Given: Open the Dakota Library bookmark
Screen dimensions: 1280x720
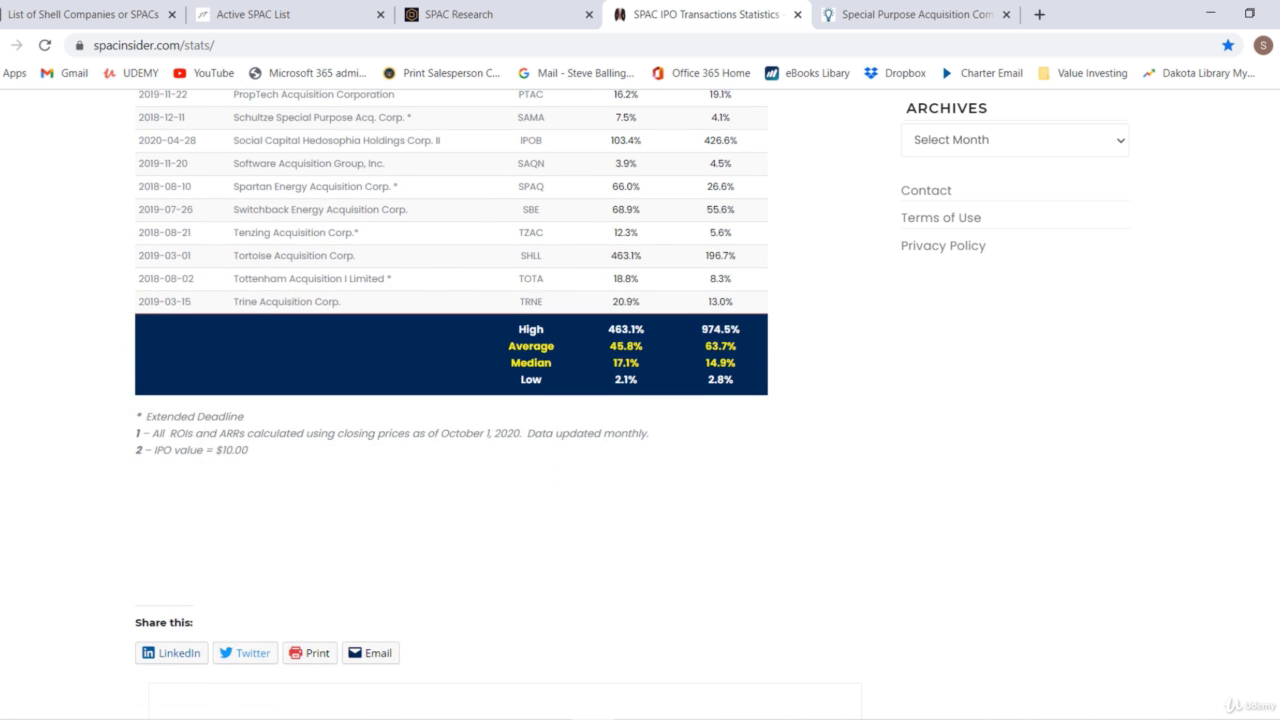Looking at the screenshot, I should click(1198, 73).
